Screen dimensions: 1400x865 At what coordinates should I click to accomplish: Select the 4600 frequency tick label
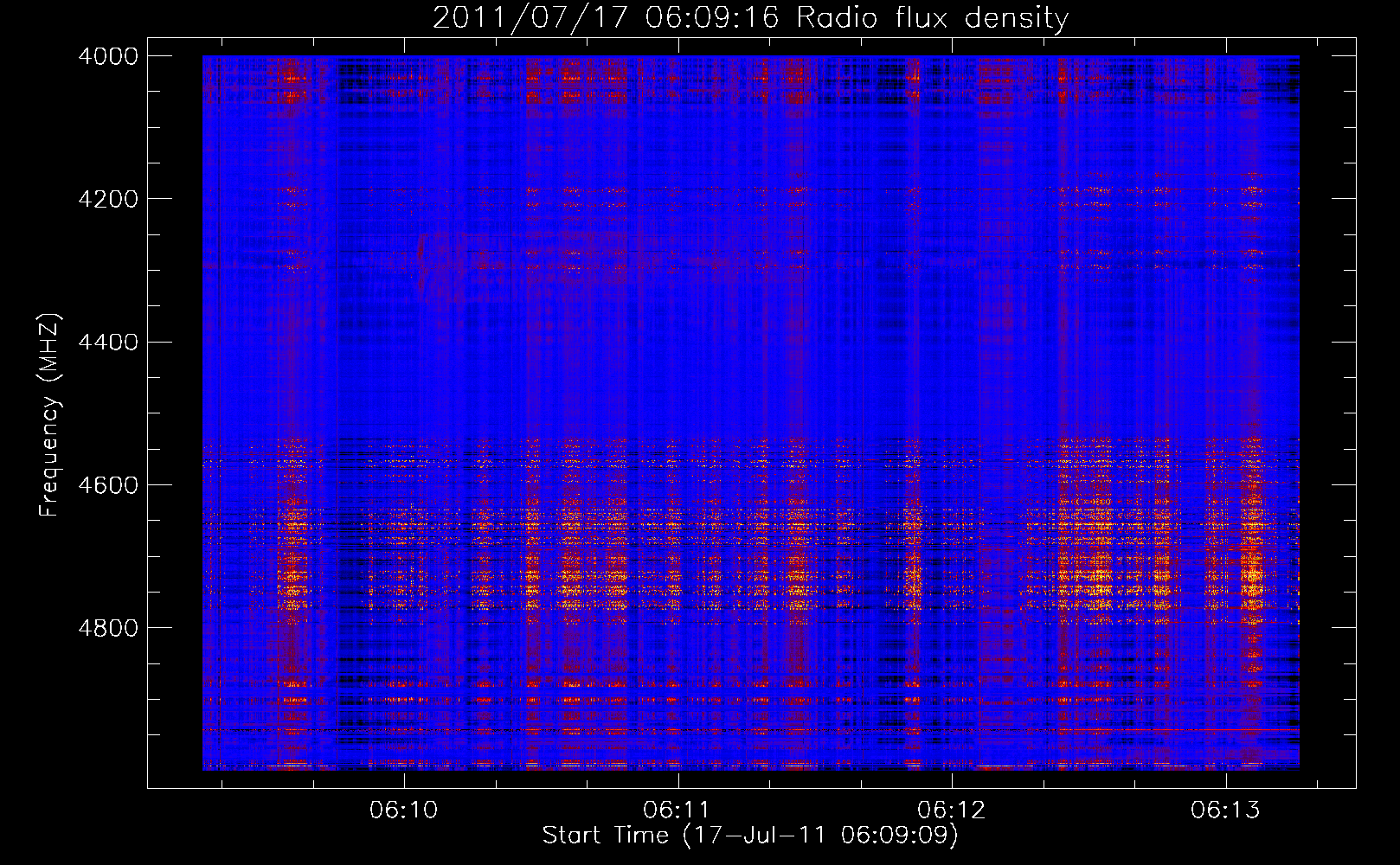click(x=107, y=484)
